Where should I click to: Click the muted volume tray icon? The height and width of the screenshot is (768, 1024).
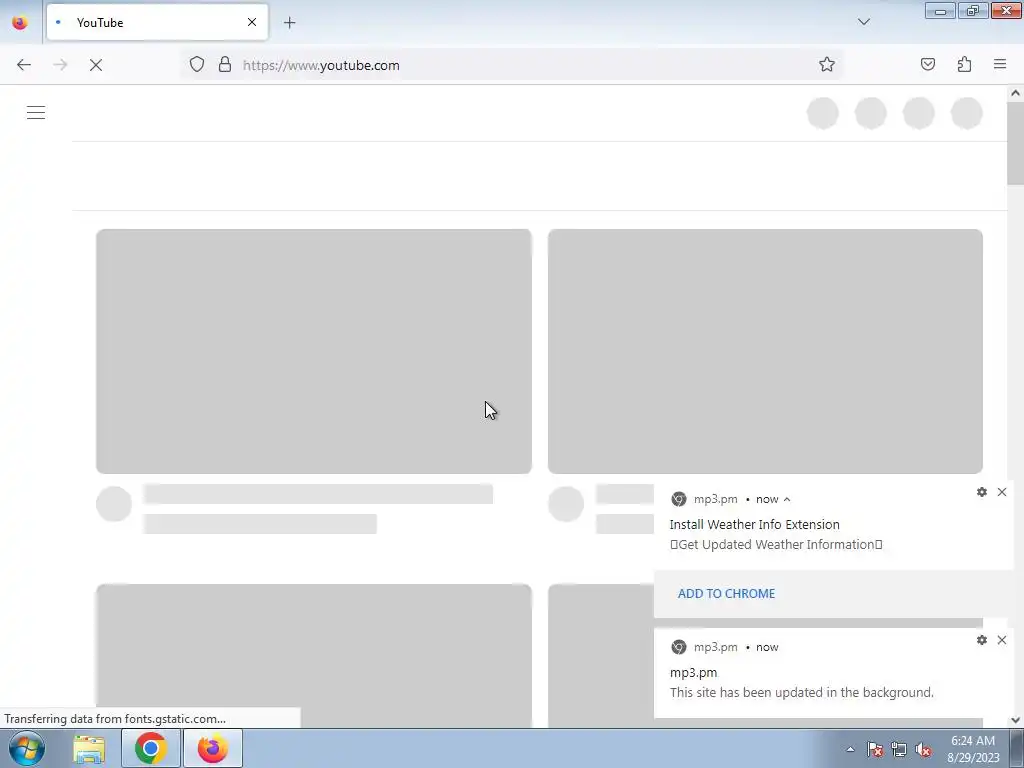coord(923,749)
